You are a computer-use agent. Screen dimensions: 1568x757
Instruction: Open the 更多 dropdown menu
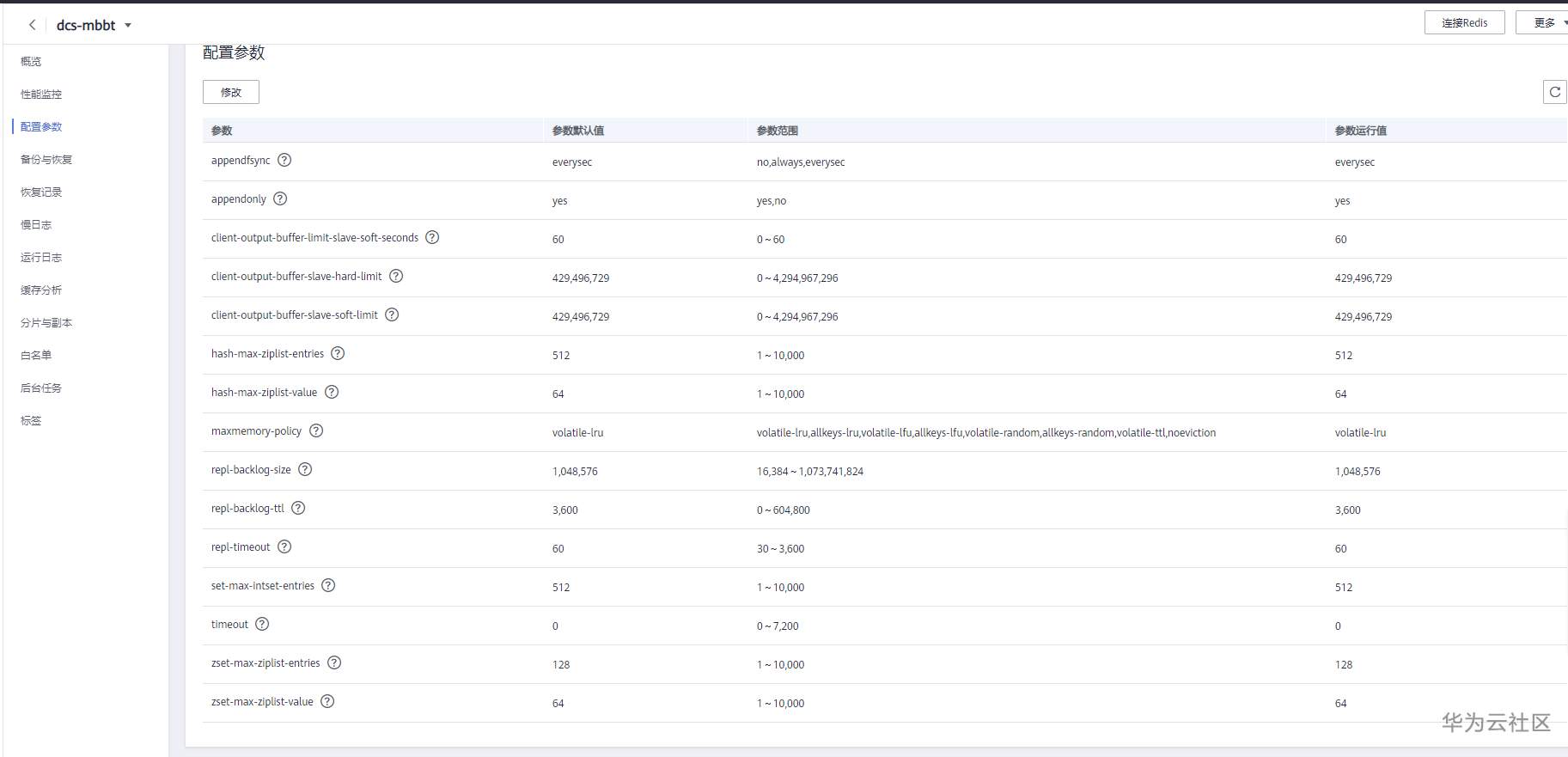(1544, 22)
